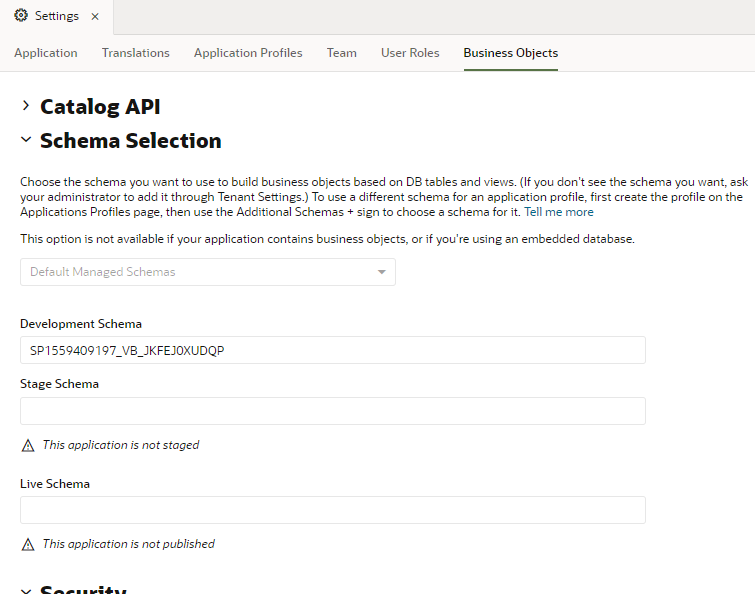The image size is (755, 594).
Task: Click the warning icon beside not staged message
Action: click(x=28, y=446)
